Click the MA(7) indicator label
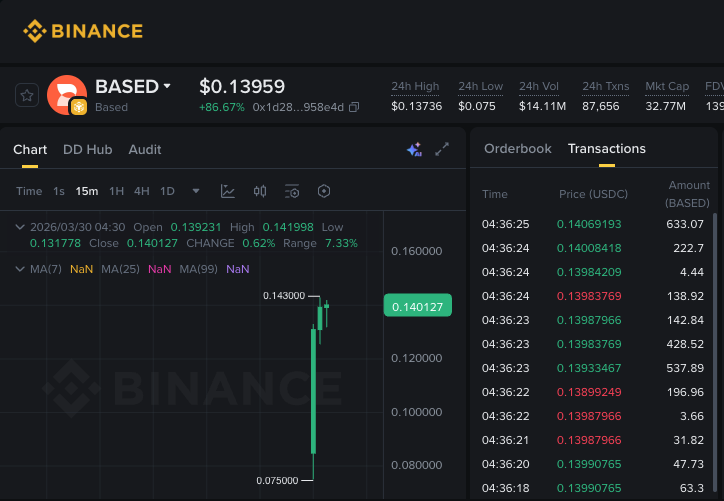The image size is (724, 501). pyautogui.click(x=46, y=269)
